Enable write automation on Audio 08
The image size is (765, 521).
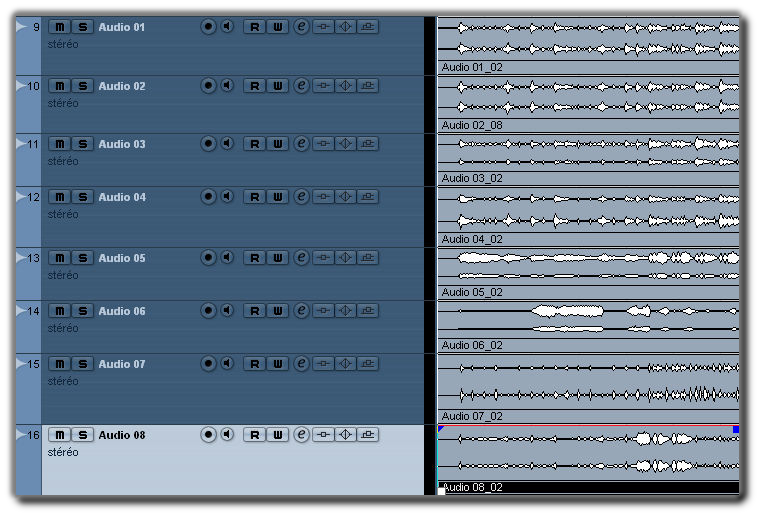tap(278, 435)
